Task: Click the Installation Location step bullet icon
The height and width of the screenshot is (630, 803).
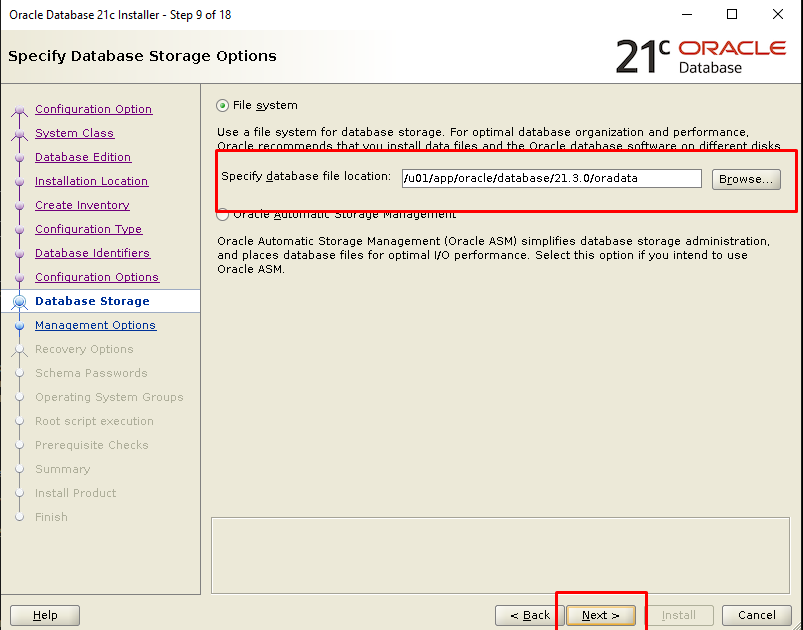Action: pos(19,182)
